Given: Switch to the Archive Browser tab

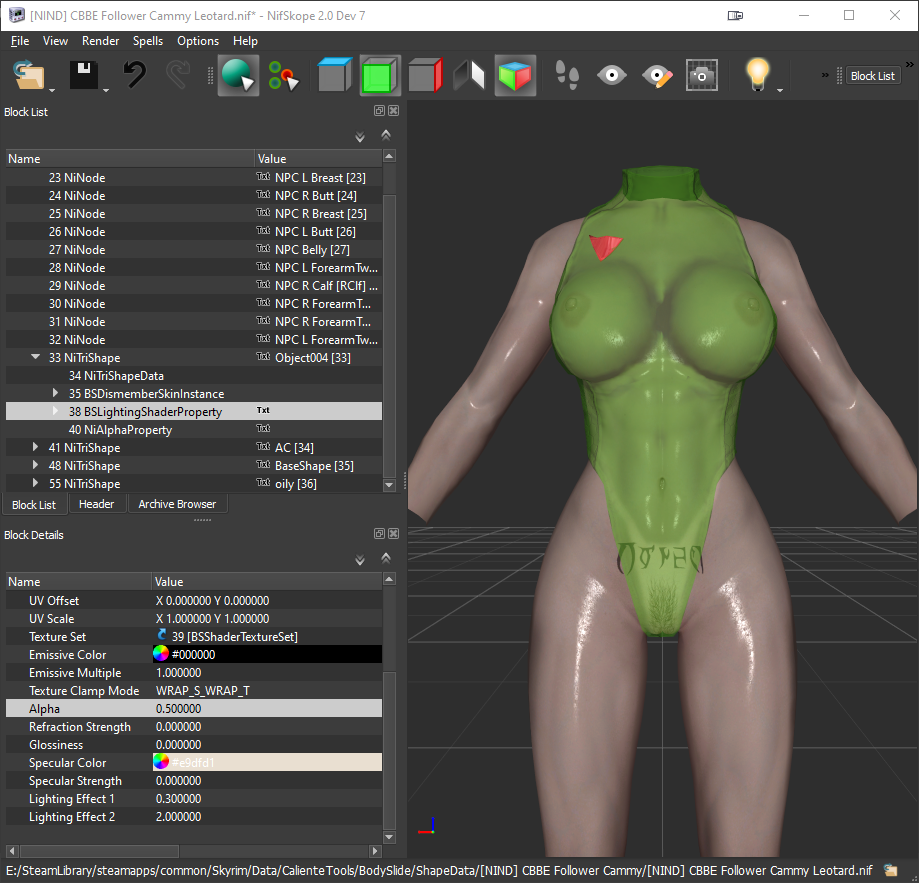Looking at the screenshot, I should pyautogui.click(x=177, y=504).
